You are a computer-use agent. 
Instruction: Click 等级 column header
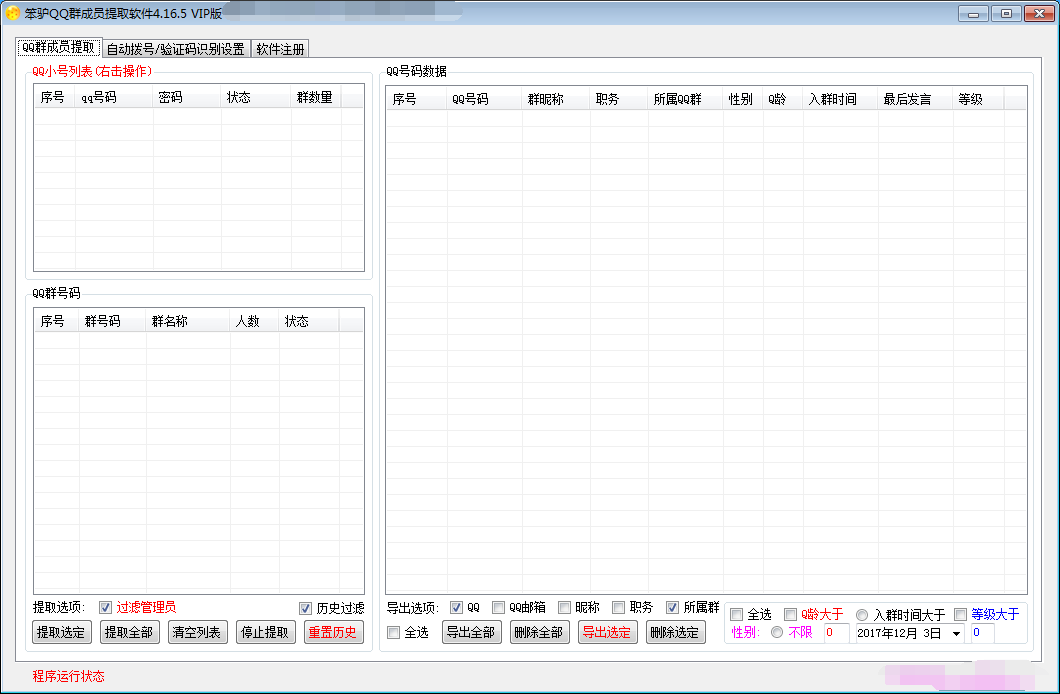(x=978, y=99)
